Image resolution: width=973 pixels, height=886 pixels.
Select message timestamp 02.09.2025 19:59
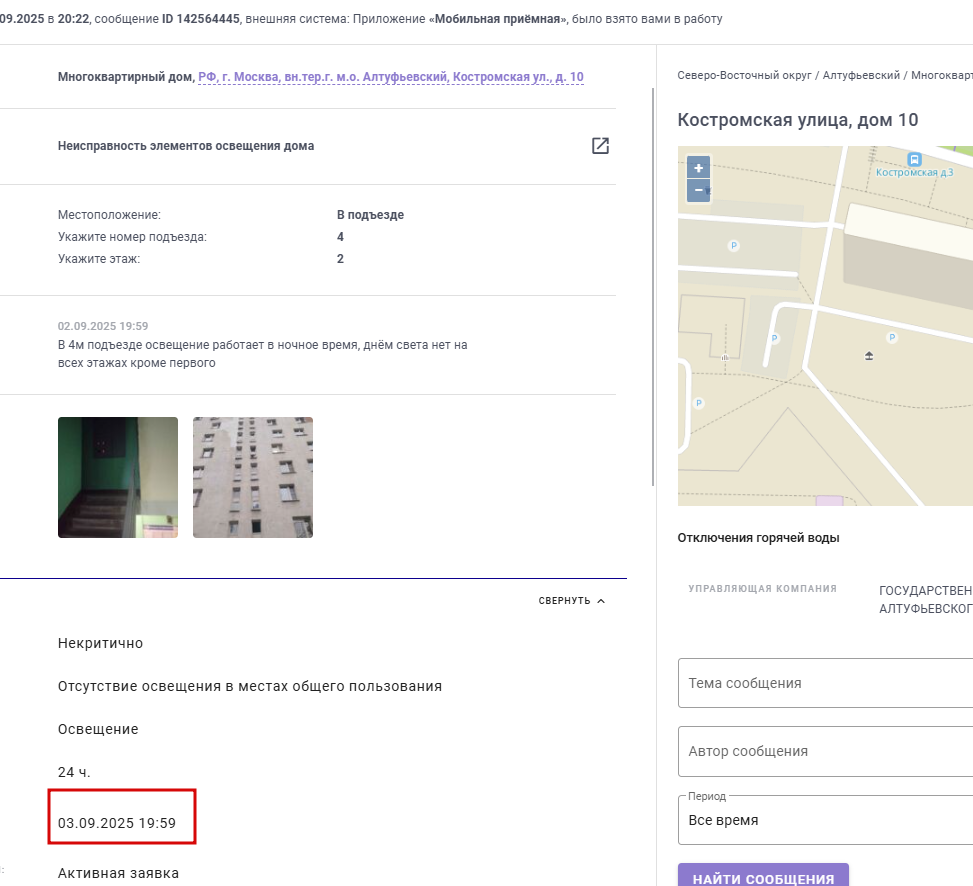click(x=103, y=326)
